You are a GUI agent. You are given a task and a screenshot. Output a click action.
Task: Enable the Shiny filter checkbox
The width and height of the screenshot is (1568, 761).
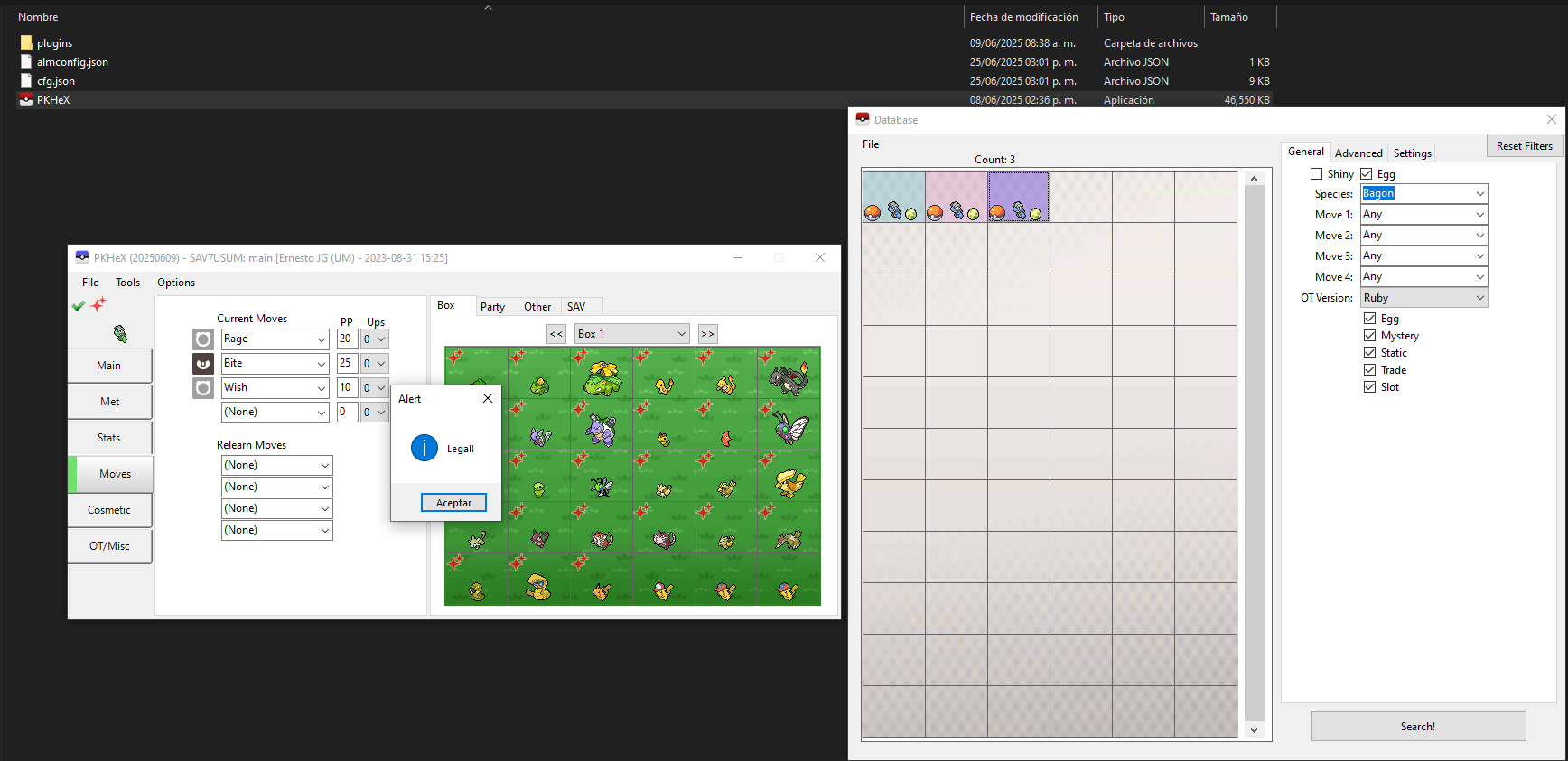pos(1316,174)
